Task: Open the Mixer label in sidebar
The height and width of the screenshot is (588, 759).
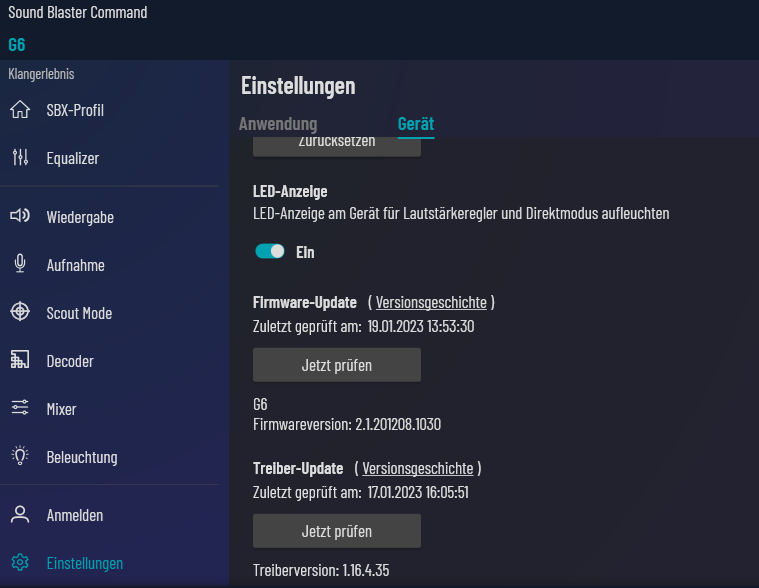Action: point(61,409)
